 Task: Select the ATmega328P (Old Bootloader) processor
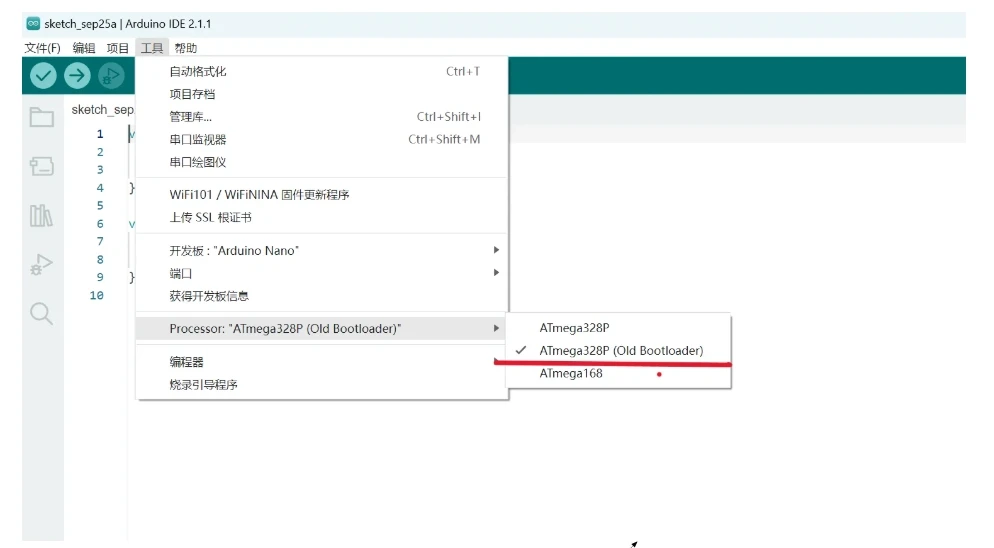[620, 351]
